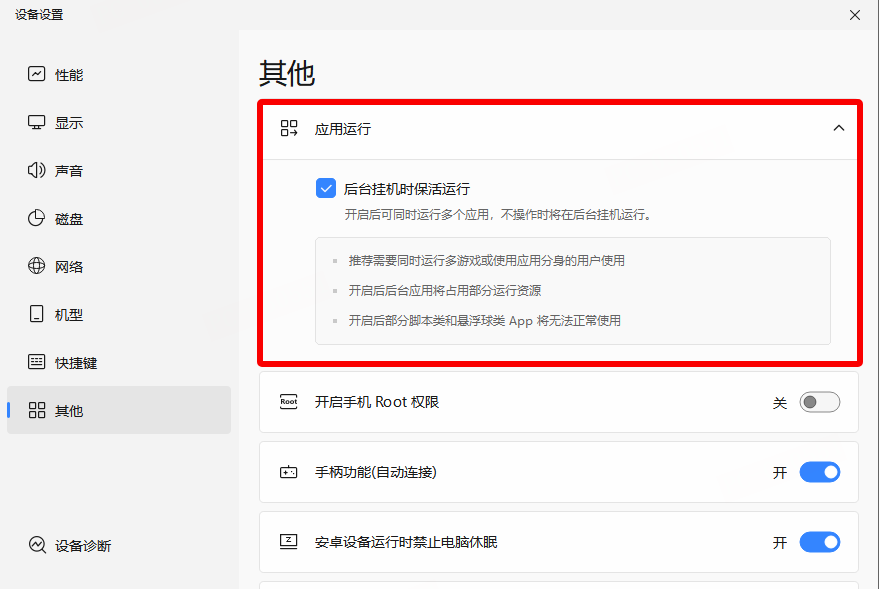Click the 声音 speaker icon
This screenshot has height=589, width=879.
point(37,170)
